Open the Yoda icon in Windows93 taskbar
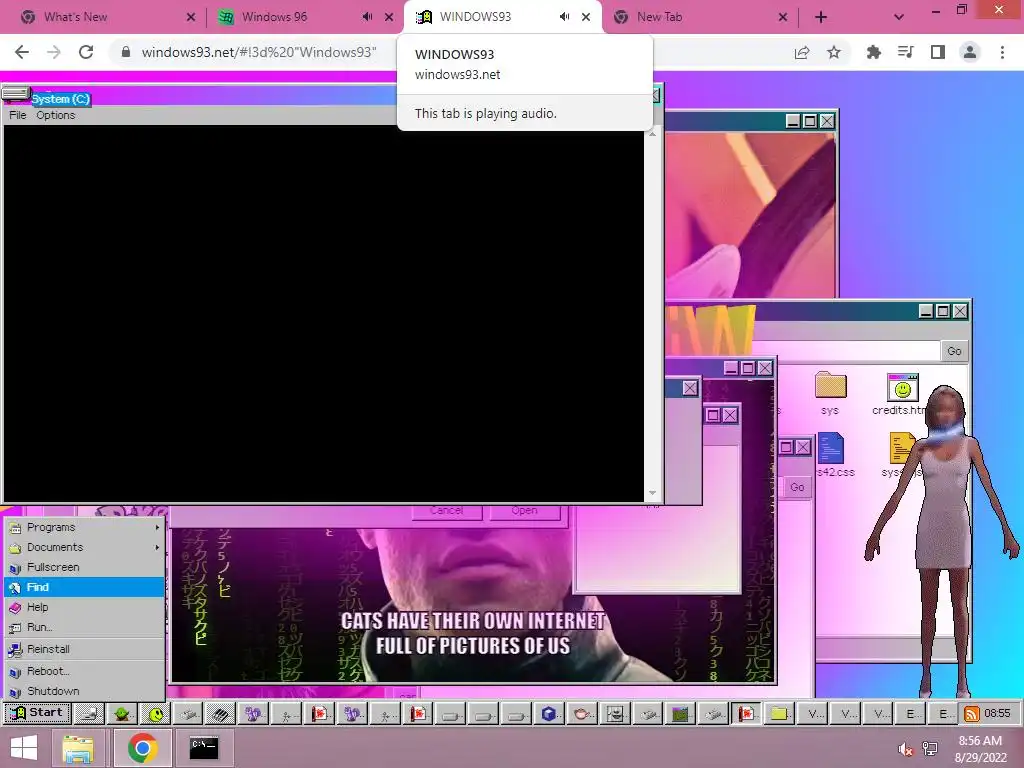 pos(122,714)
